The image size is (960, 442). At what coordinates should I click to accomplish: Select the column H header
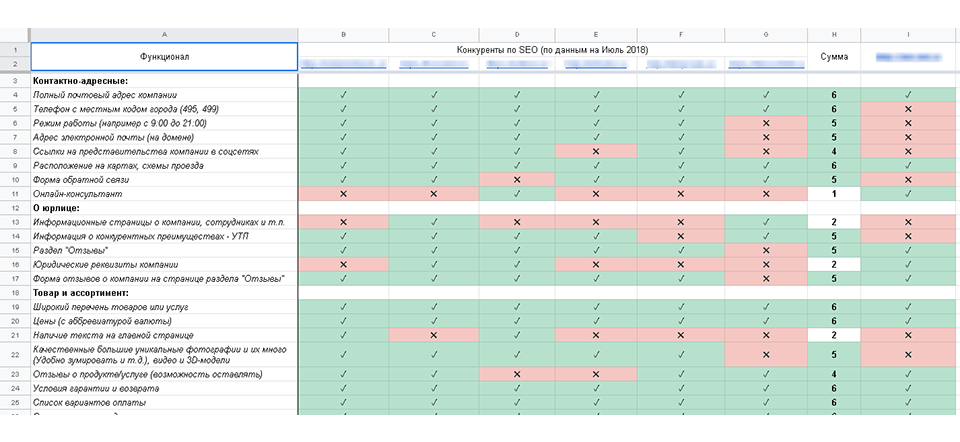tap(833, 35)
